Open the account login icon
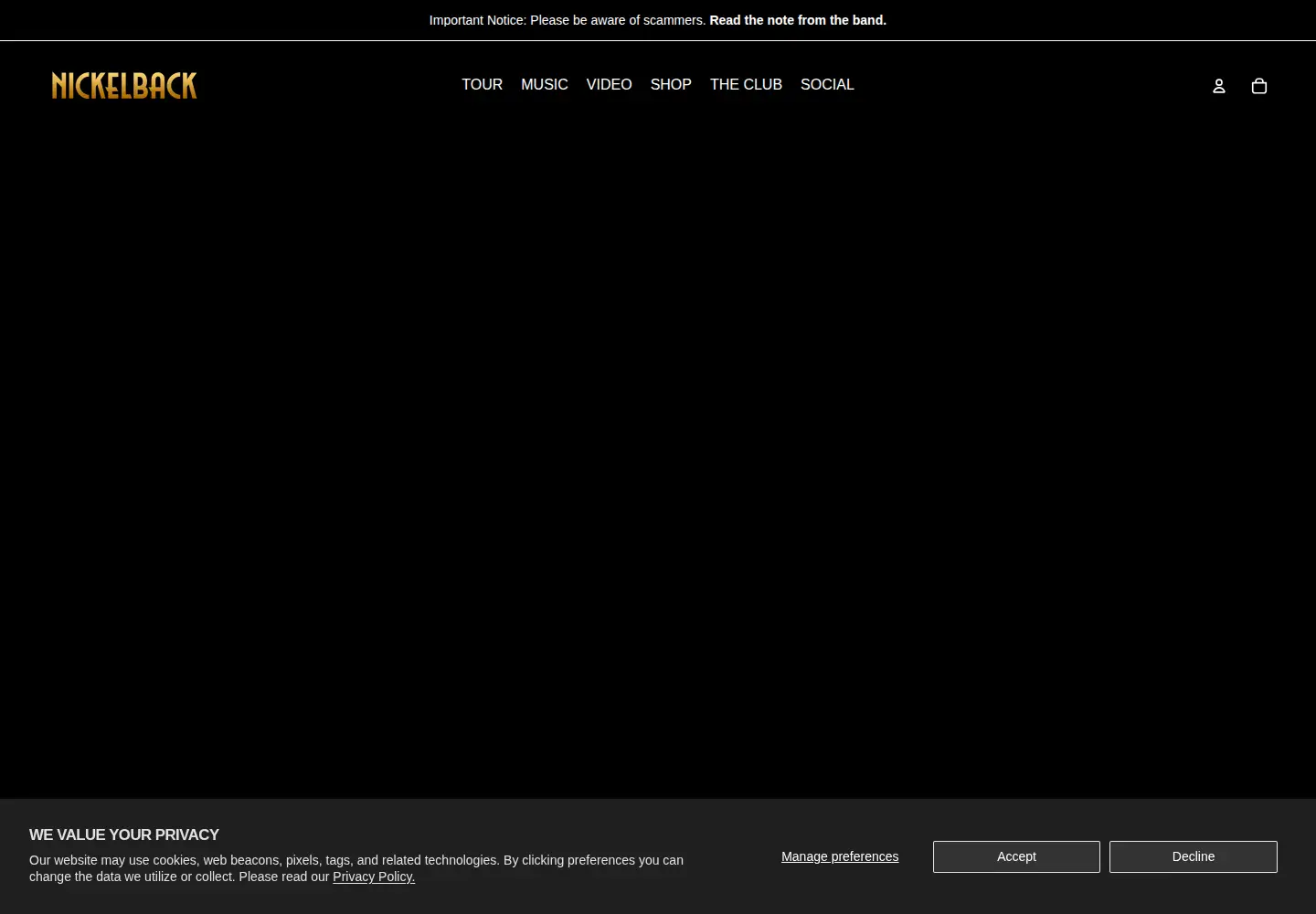The width and height of the screenshot is (1316, 914). (x=1218, y=86)
